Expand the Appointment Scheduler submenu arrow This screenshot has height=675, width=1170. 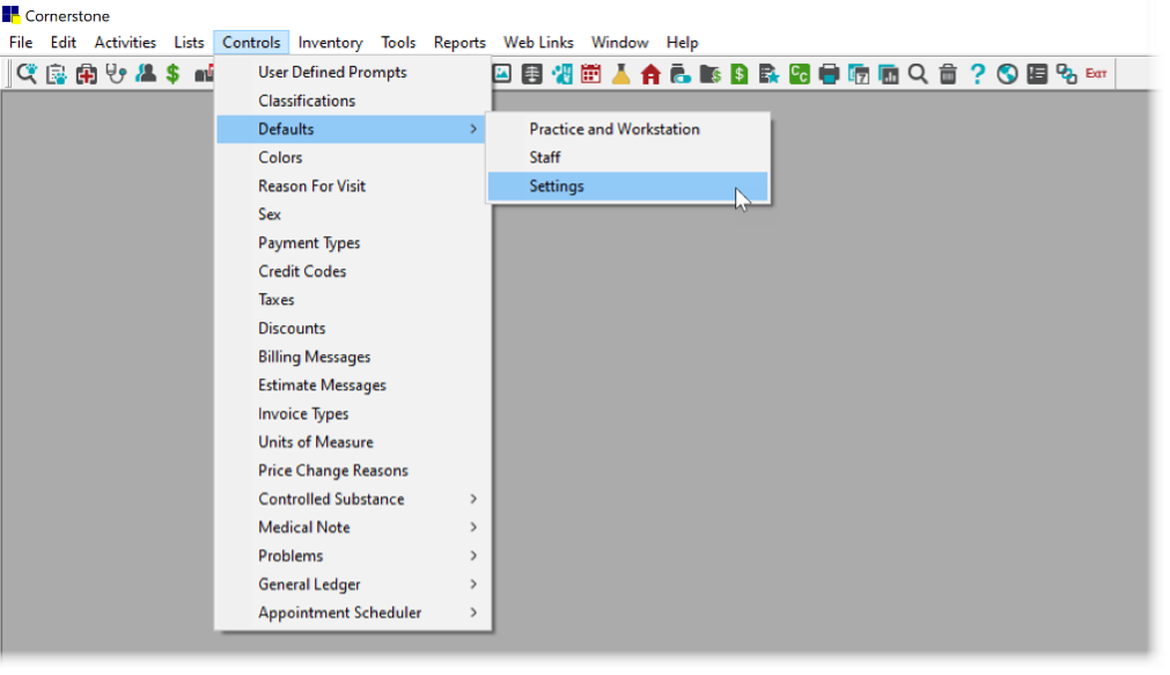coord(473,612)
